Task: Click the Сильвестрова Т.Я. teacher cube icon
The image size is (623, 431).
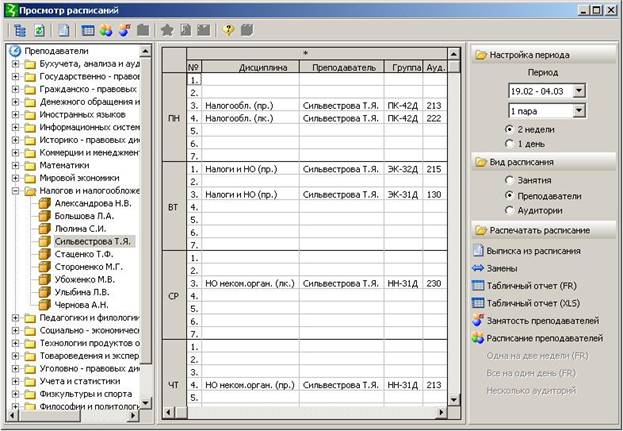Action: 45,241
